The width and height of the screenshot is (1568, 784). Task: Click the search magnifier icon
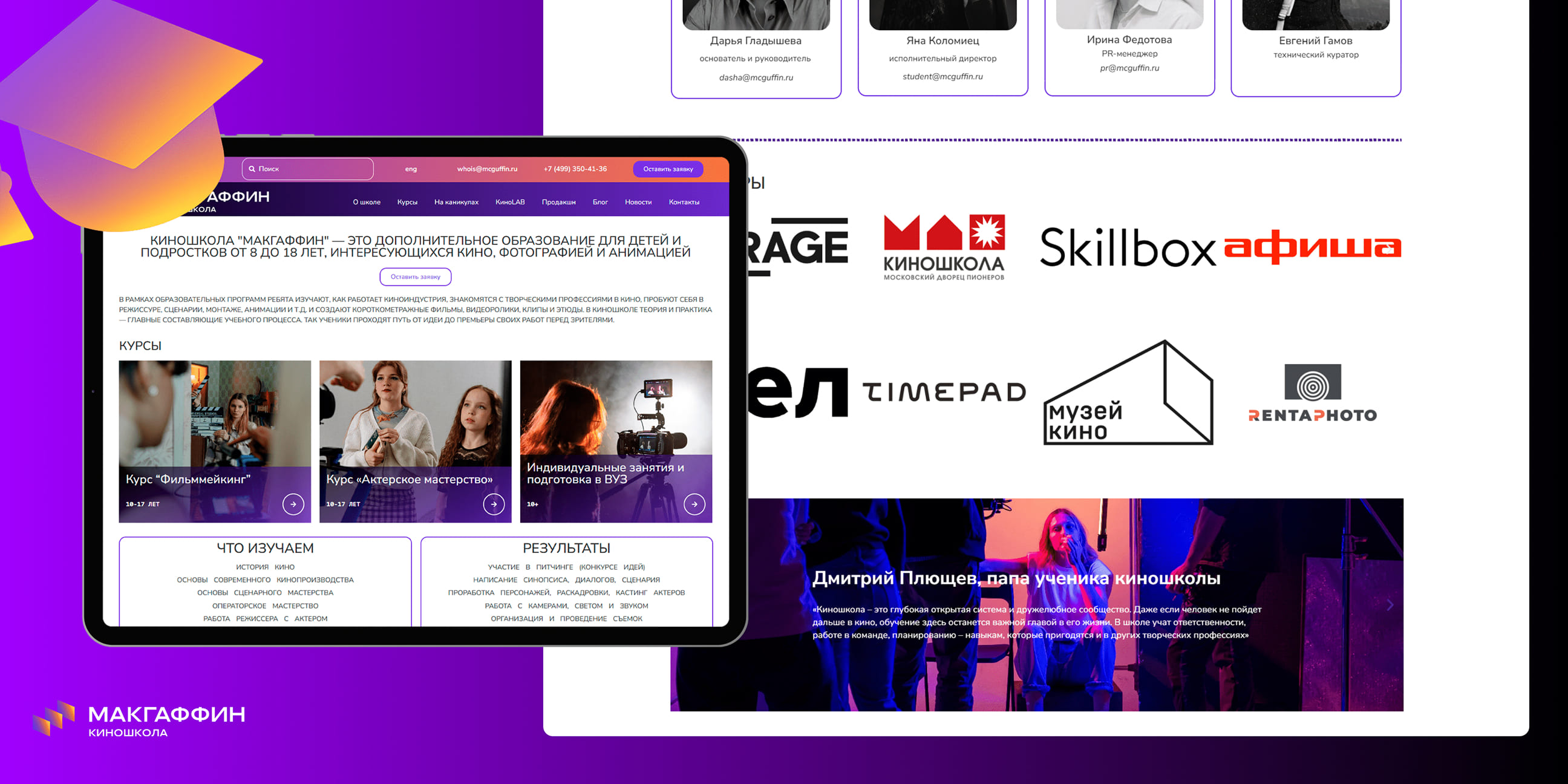(x=252, y=169)
